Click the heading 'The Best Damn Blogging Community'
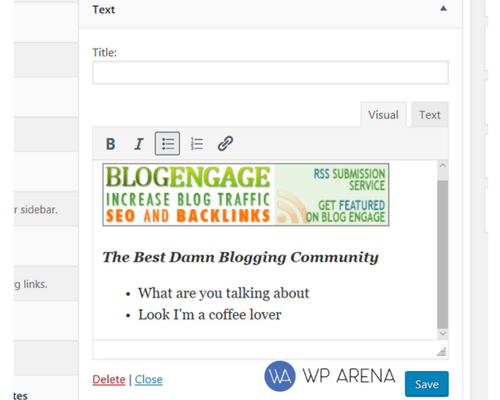The width and height of the screenshot is (500, 400). pyautogui.click(x=240, y=257)
